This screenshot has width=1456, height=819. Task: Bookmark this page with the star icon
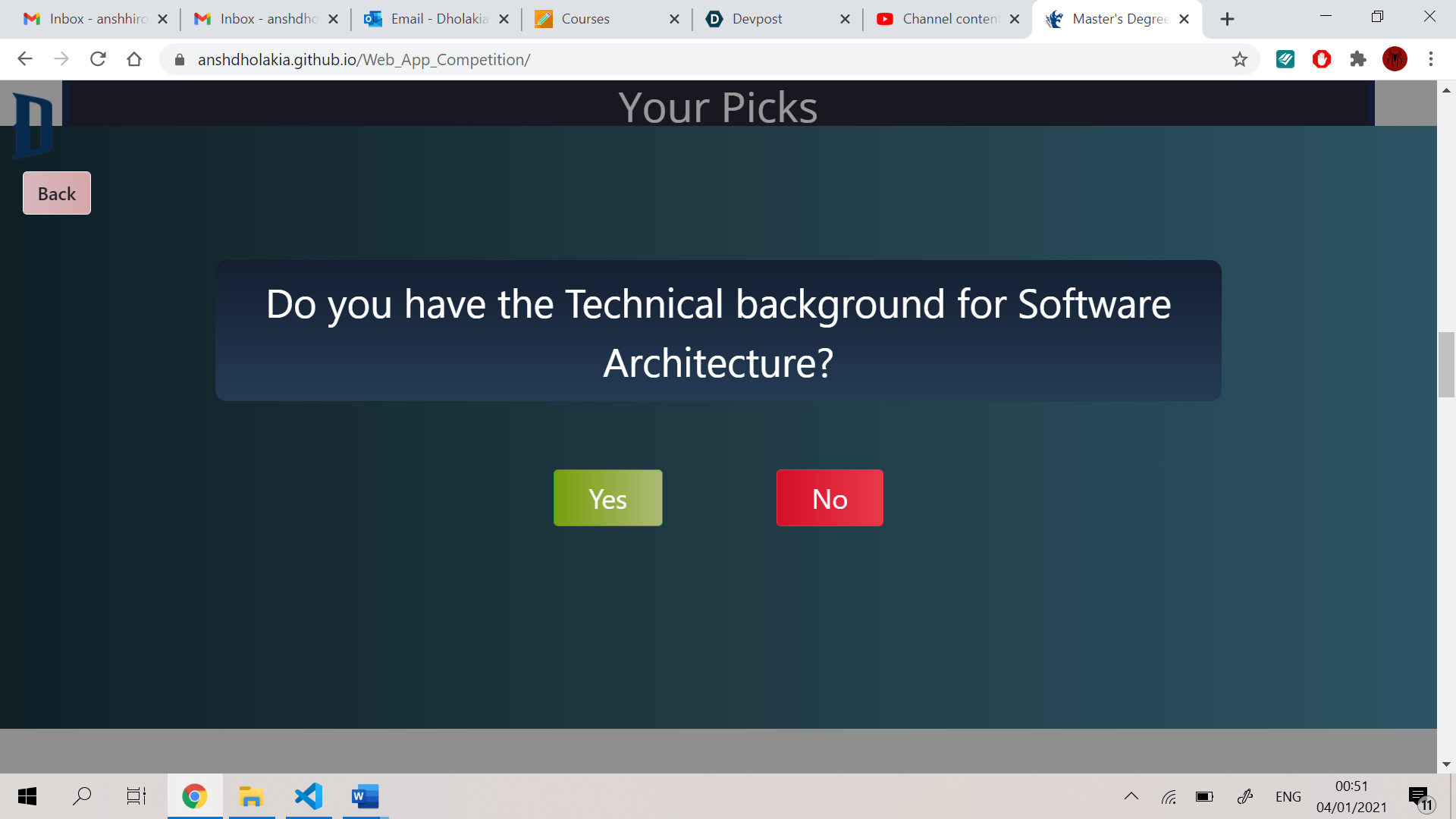(x=1239, y=59)
